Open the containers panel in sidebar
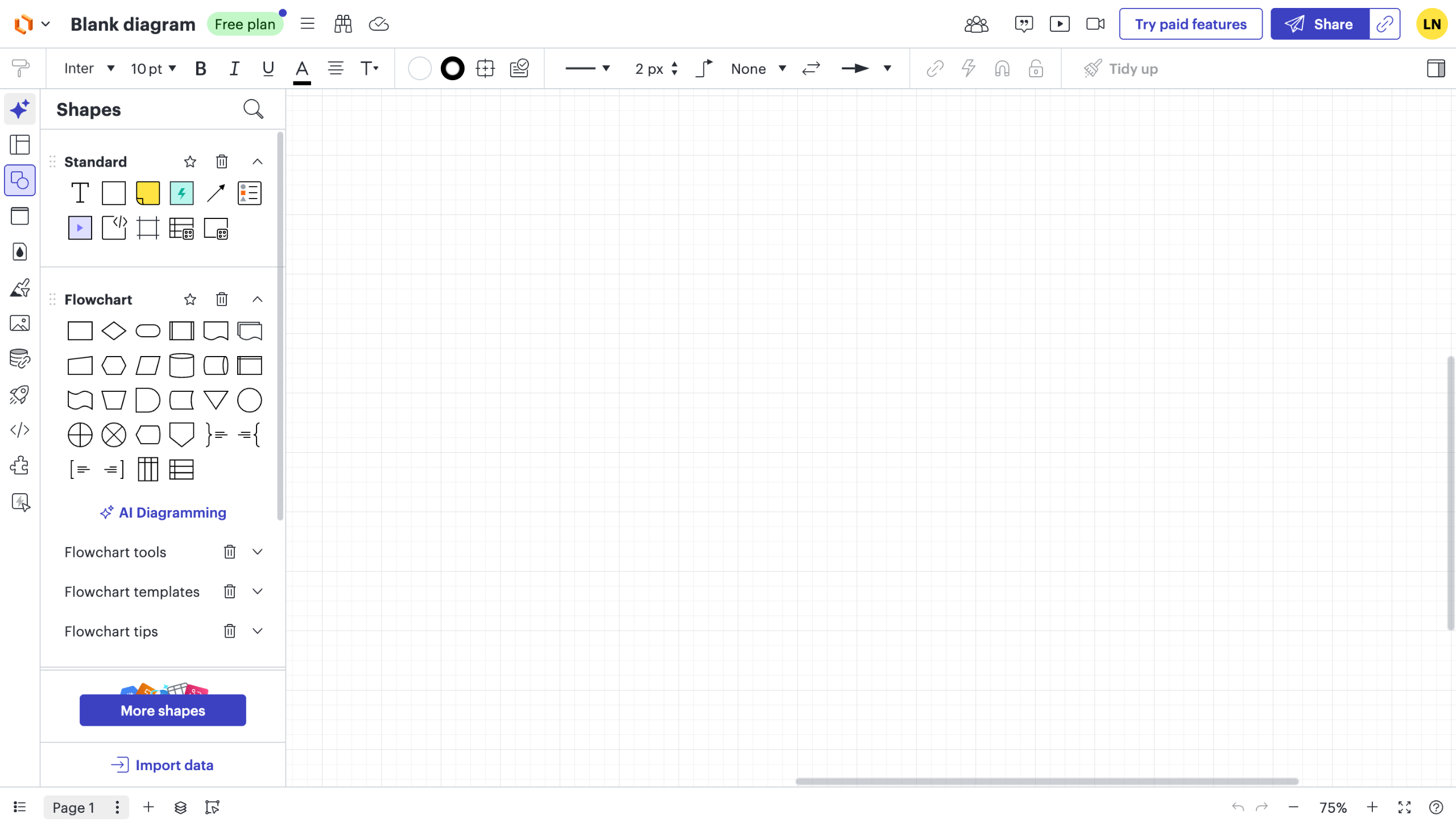The height and width of the screenshot is (827, 1456). (x=20, y=216)
